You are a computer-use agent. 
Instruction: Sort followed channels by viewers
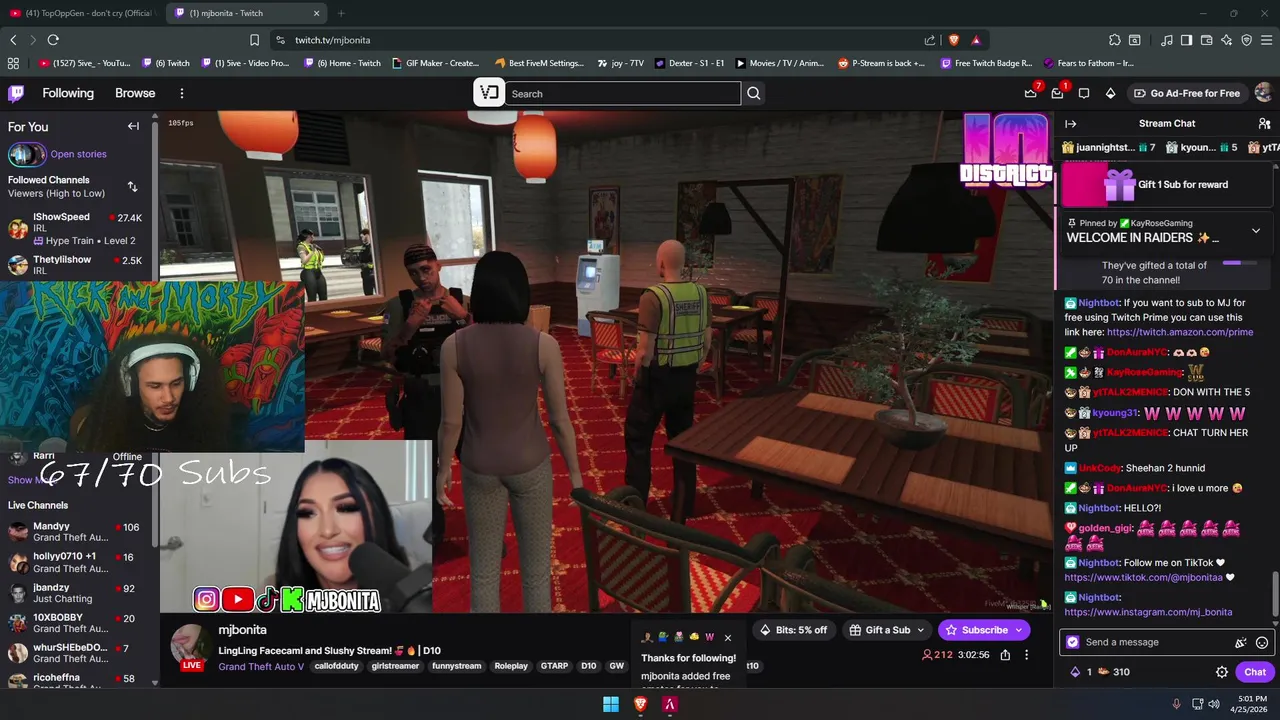click(x=133, y=187)
